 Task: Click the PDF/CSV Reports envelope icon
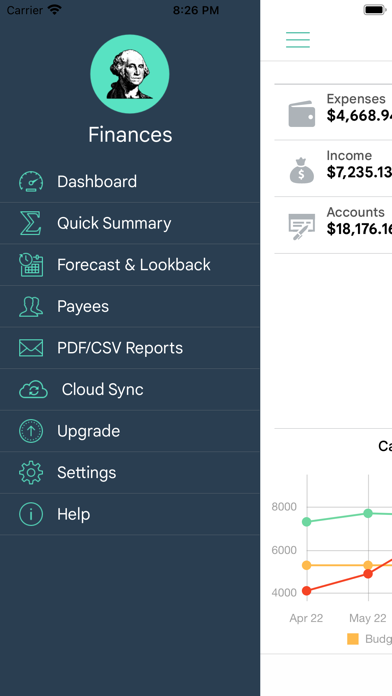31,348
